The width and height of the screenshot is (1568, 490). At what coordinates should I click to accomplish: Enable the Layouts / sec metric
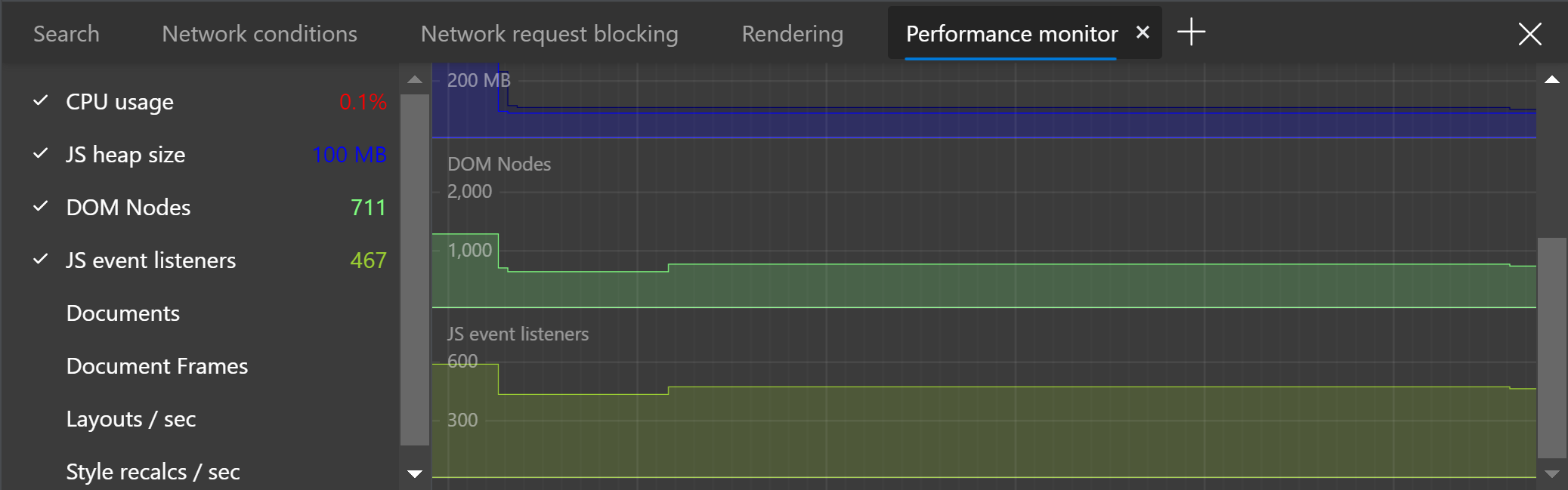[x=131, y=418]
